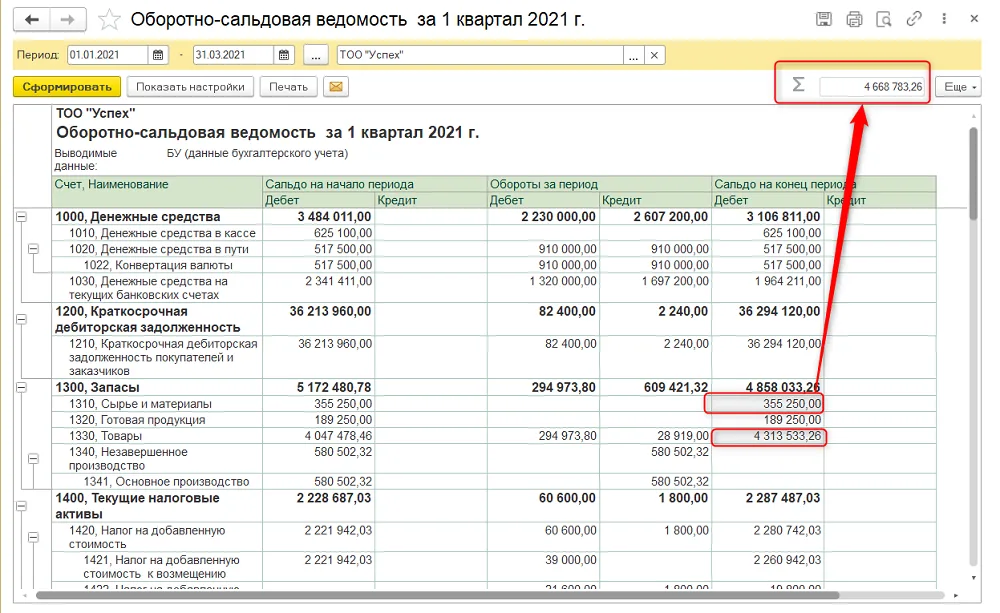
Task: Click the organization input ТОО "Успех"
Action: (480, 55)
